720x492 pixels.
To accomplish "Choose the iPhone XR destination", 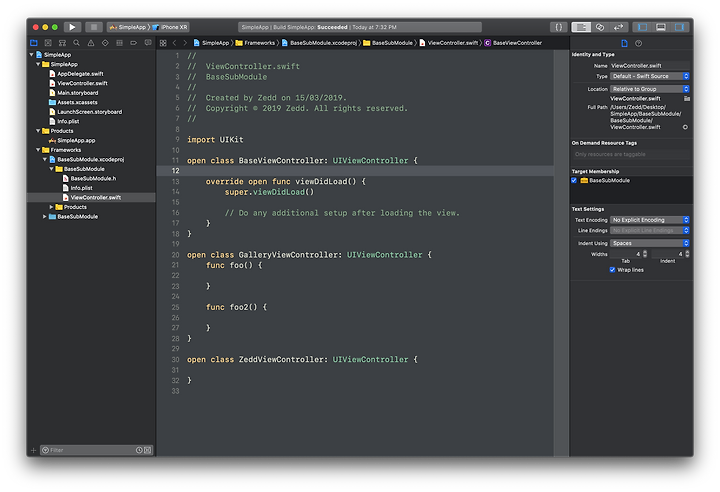I will [170, 27].
